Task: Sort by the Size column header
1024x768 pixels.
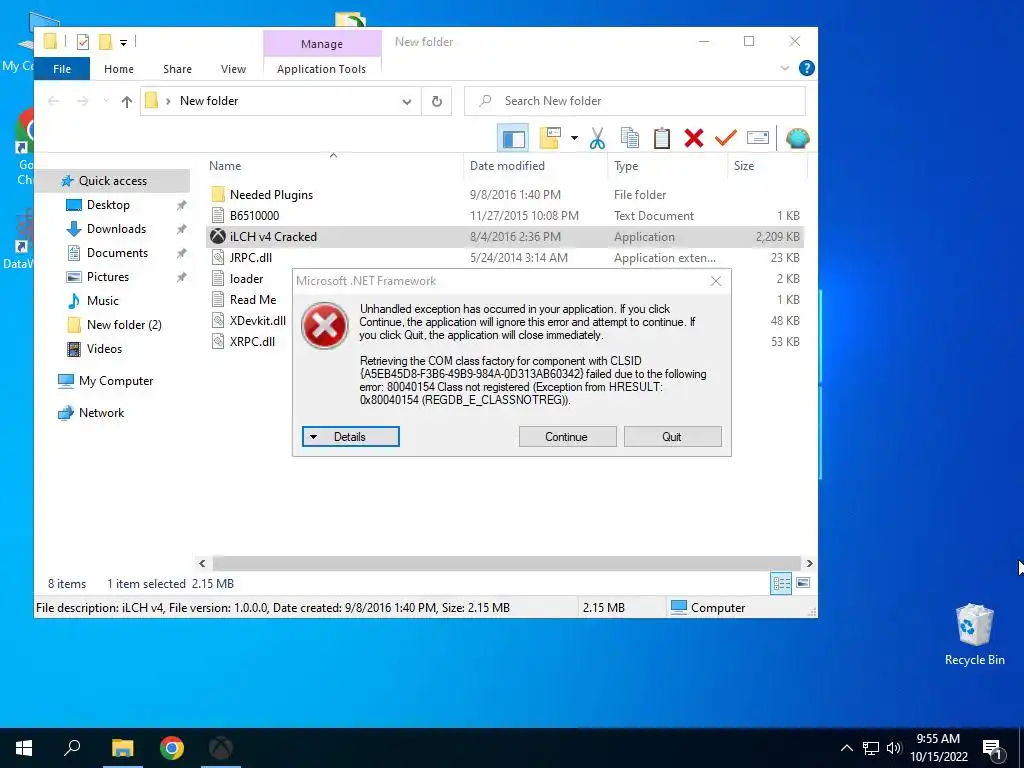Action: pos(744,166)
